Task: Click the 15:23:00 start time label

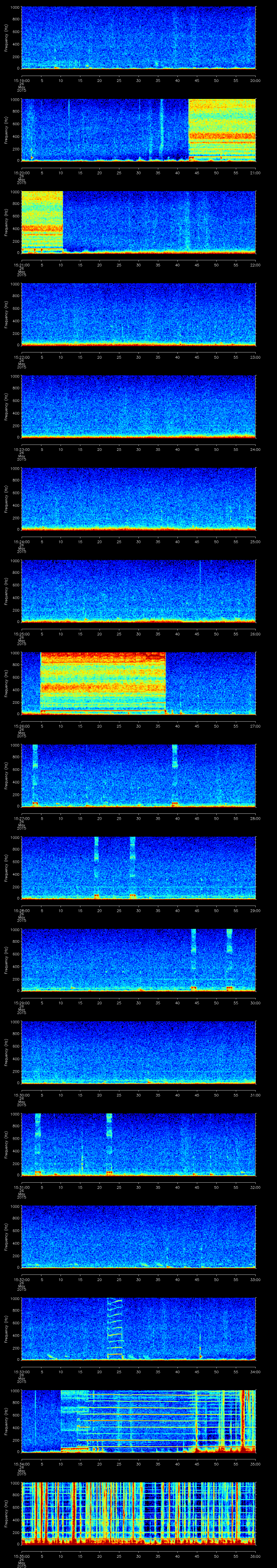Action: (21, 449)
